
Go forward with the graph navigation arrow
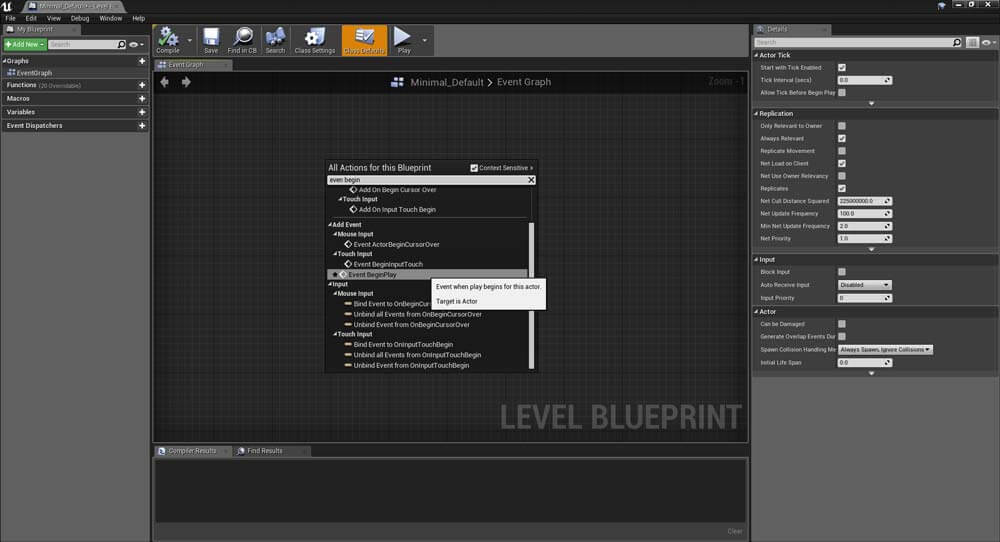(186, 82)
